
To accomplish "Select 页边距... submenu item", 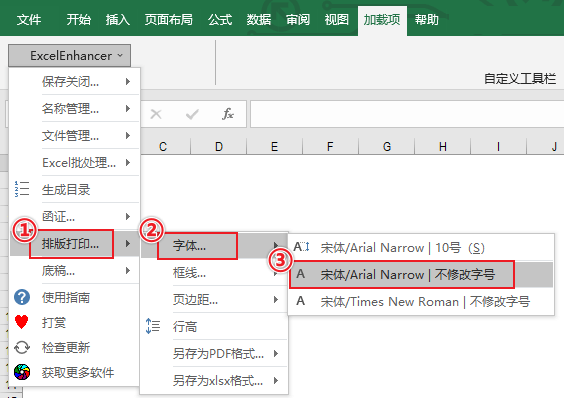I will click(x=214, y=299).
